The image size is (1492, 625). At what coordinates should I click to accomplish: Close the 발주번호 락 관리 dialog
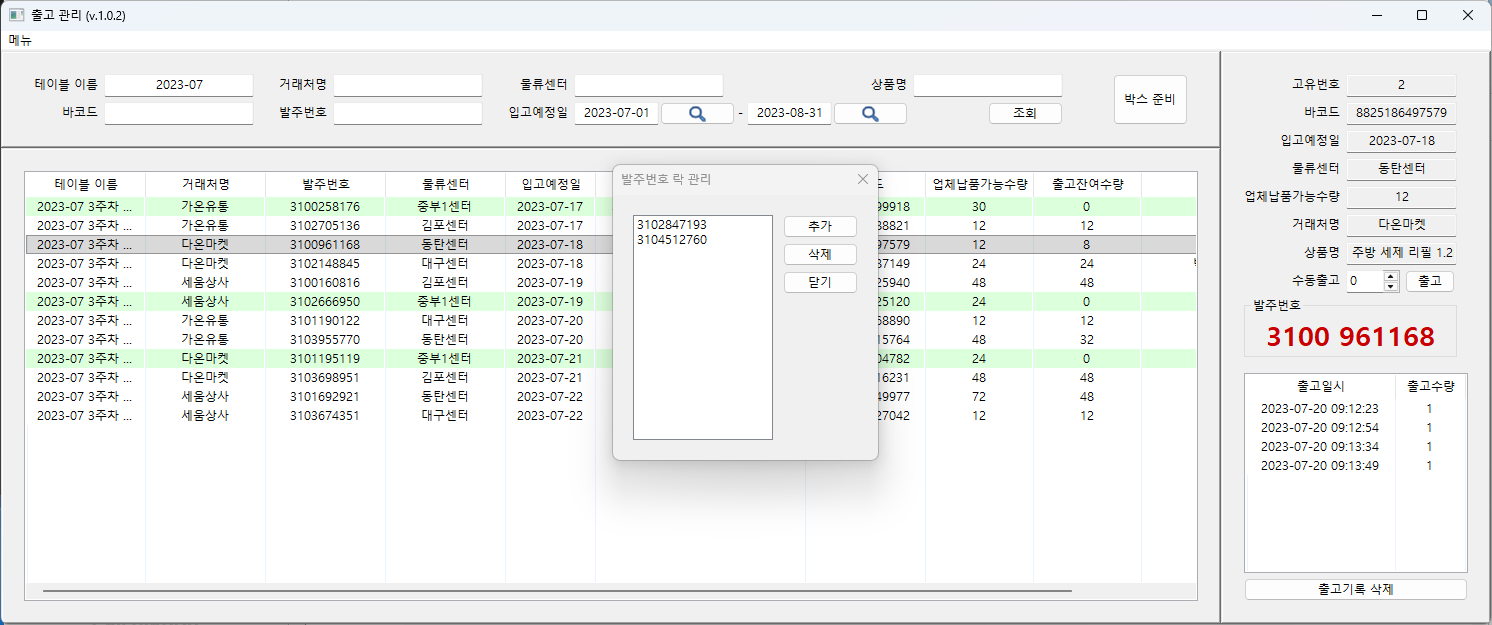863,179
